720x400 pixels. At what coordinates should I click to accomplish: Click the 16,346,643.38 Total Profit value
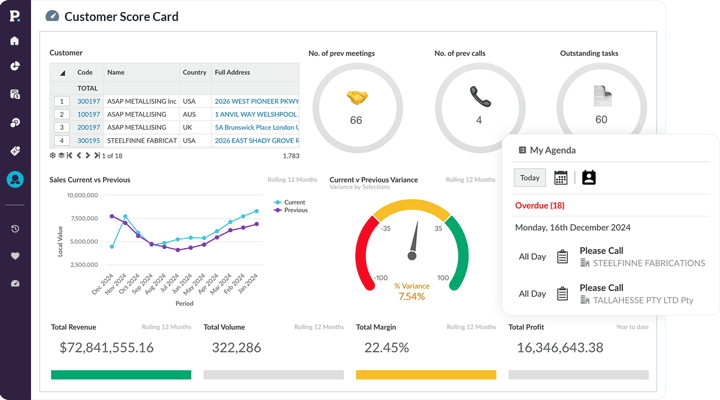pos(560,348)
